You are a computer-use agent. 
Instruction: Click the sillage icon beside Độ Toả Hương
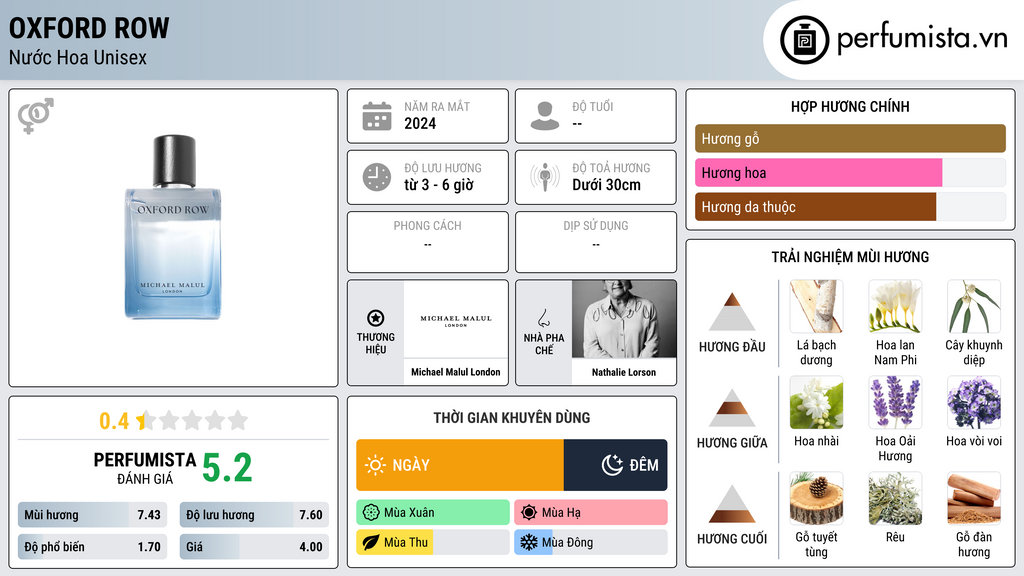pos(545,177)
